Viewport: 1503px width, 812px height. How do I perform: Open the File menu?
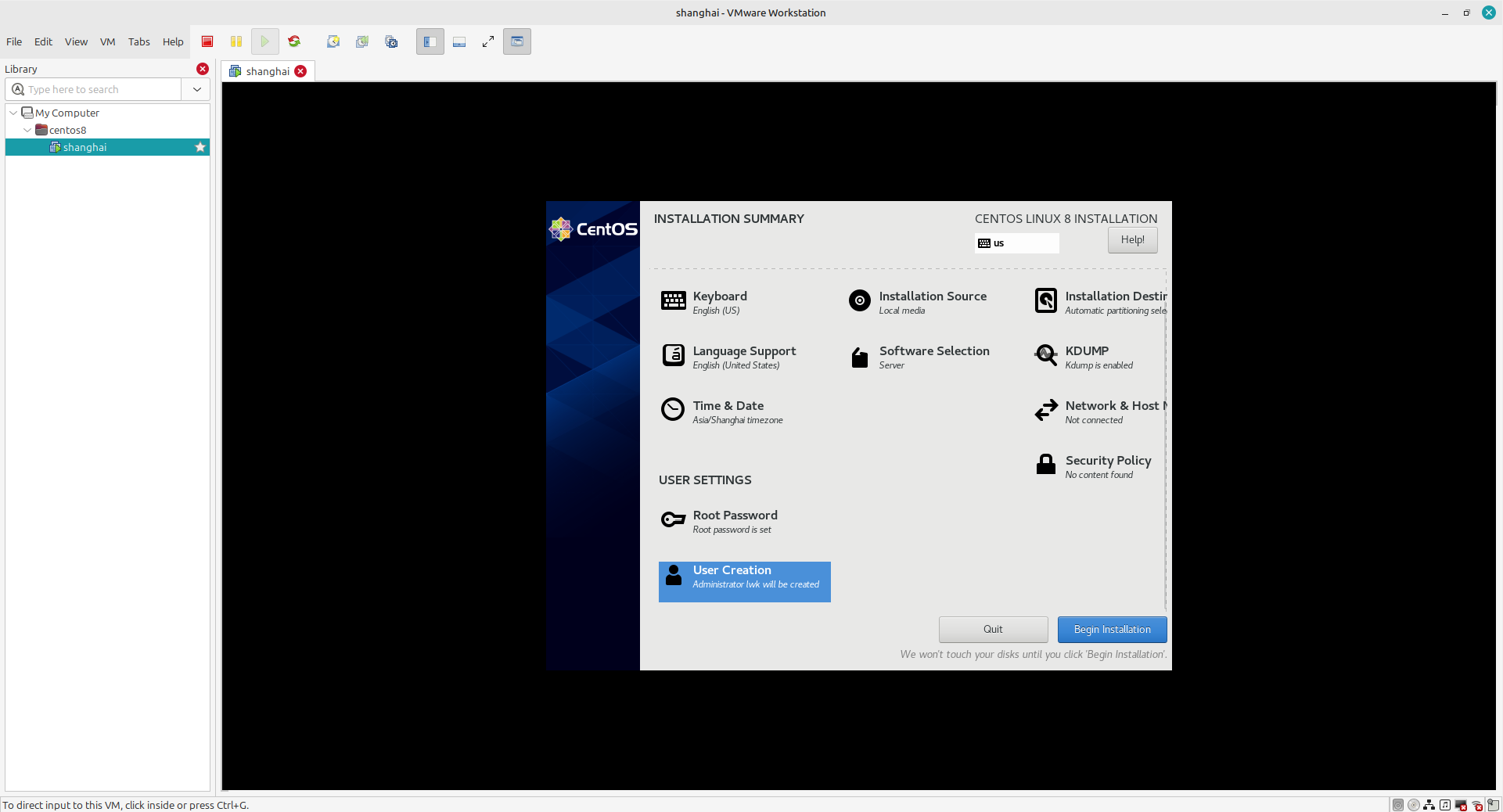point(14,41)
